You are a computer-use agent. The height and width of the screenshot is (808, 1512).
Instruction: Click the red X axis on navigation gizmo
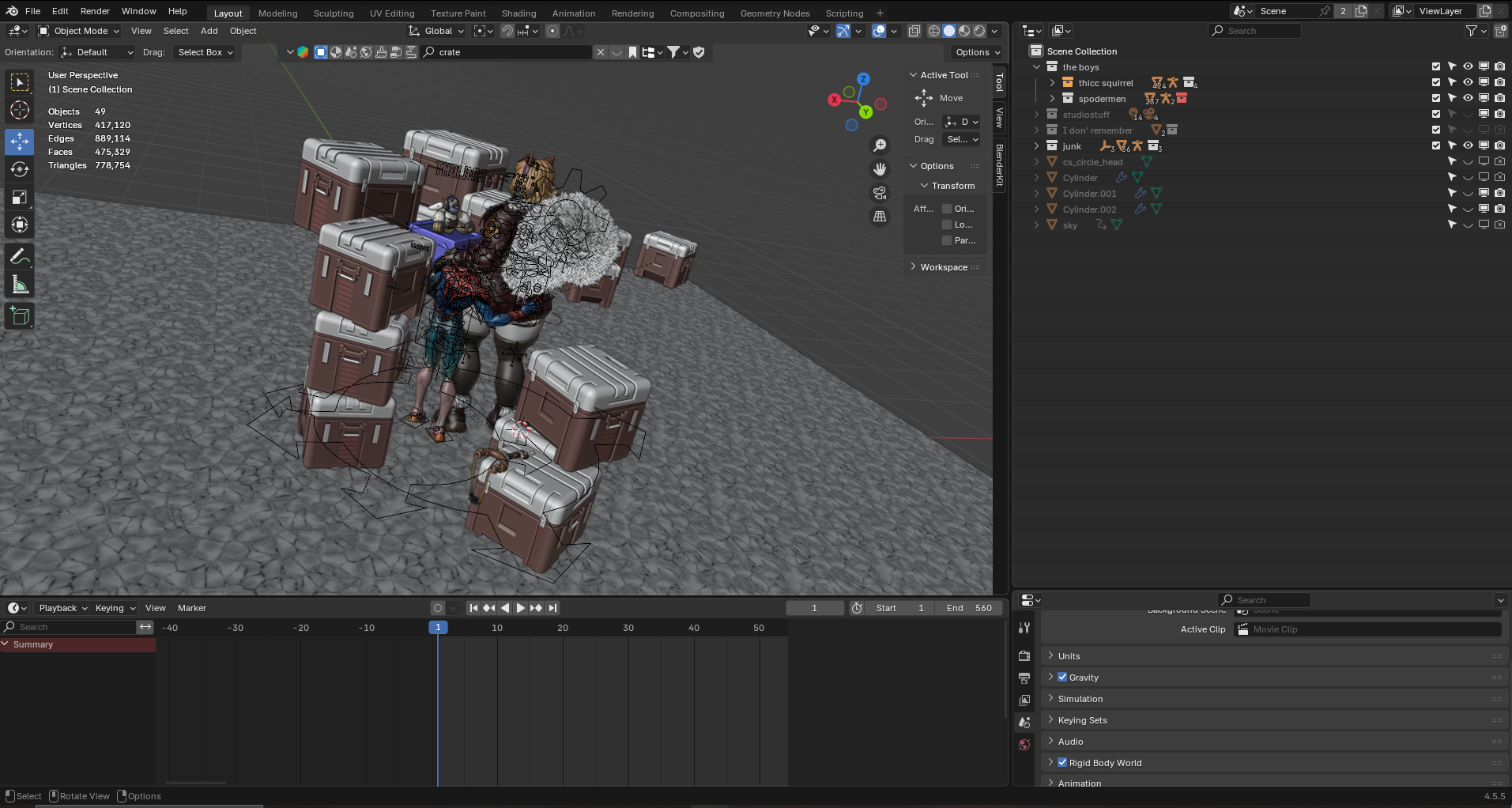[x=834, y=100]
